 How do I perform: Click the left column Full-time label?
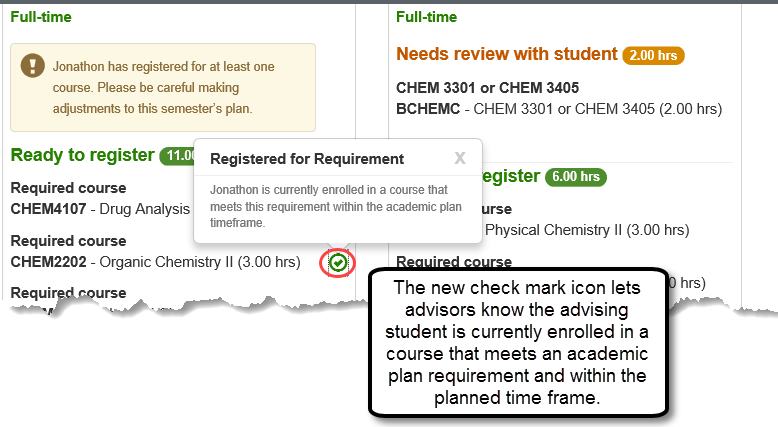click(x=41, y=17)
